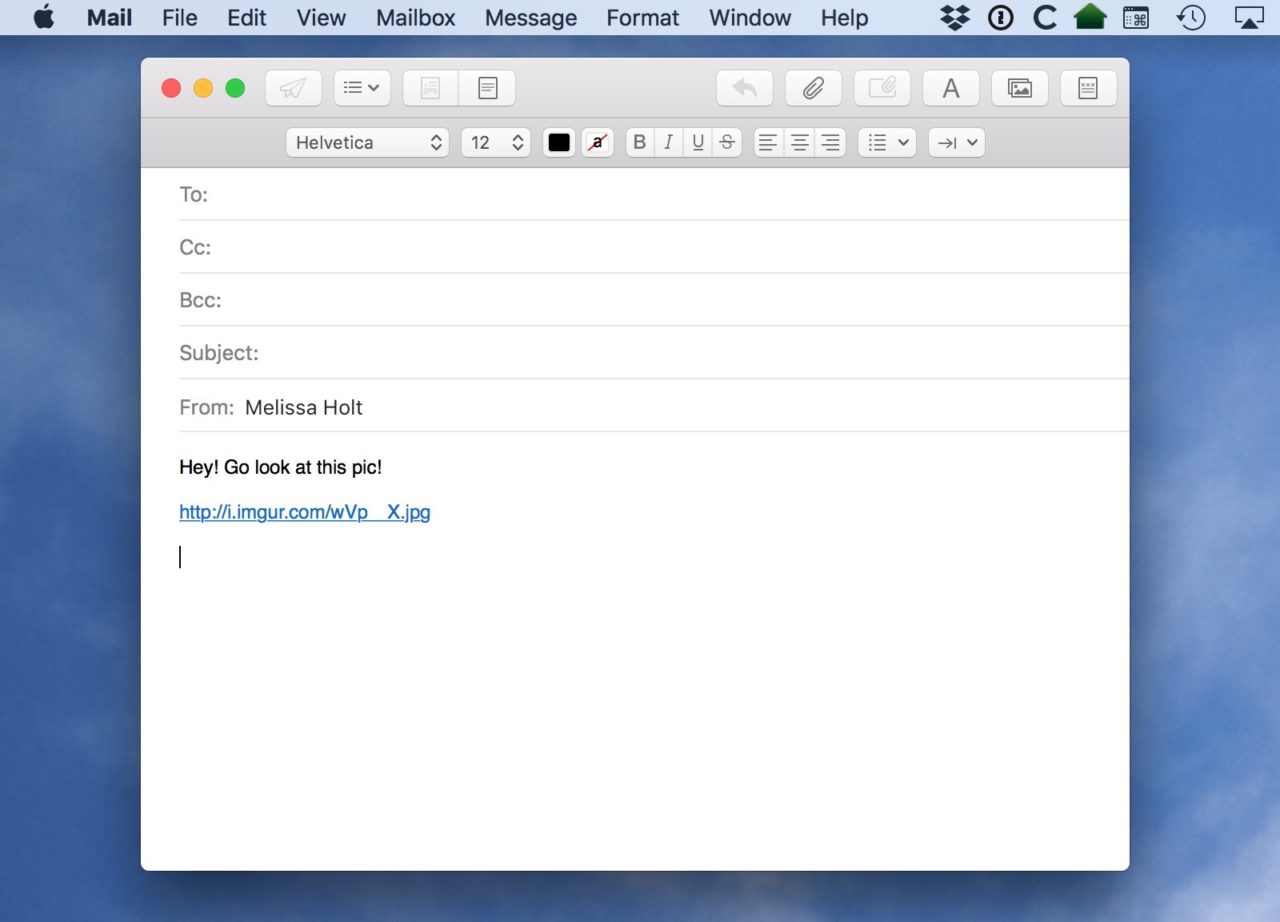Open the Help menu
Viewport: 1280px width, 922px height.
click(845, 18)
